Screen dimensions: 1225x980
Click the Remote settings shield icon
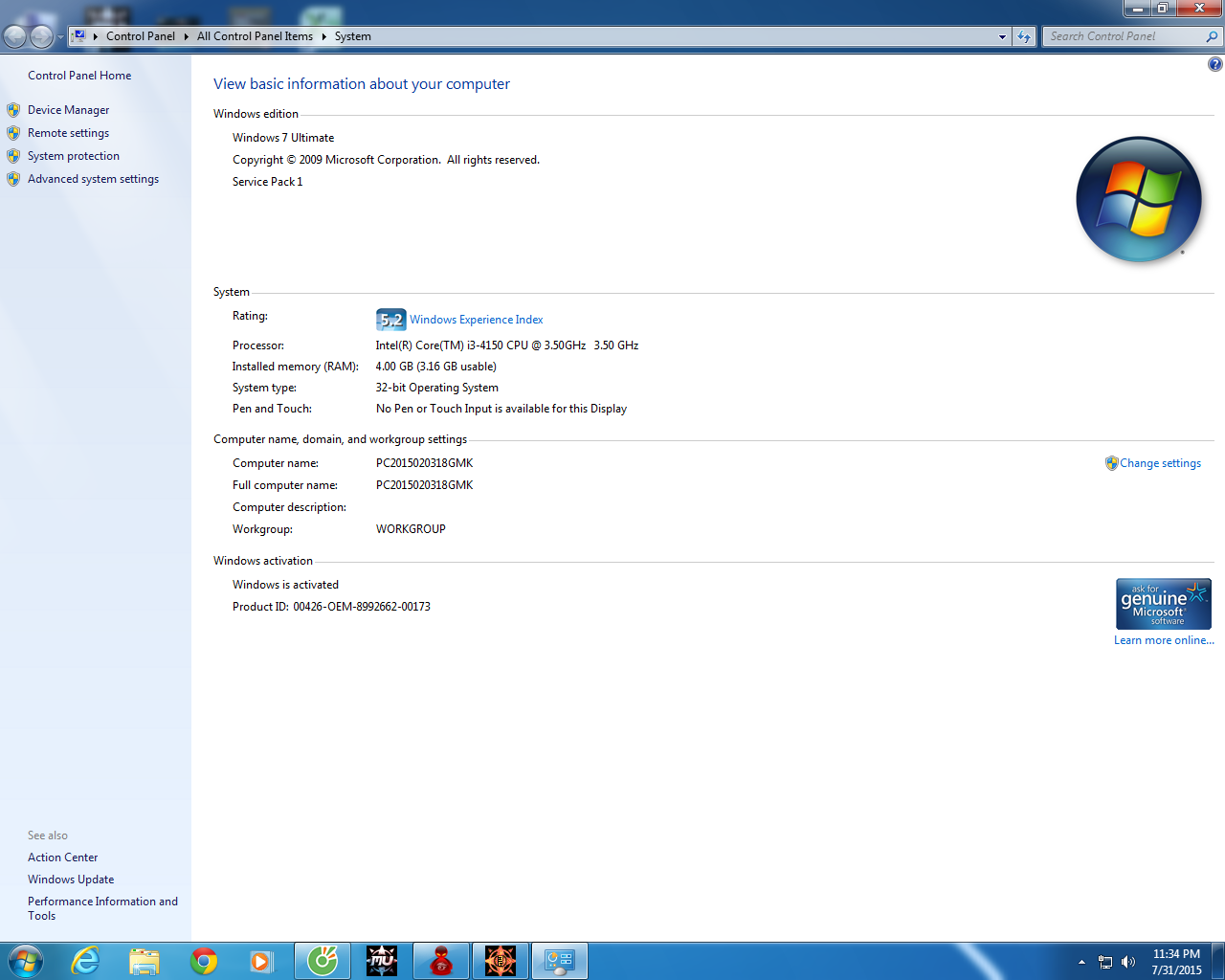coord(13,133)
